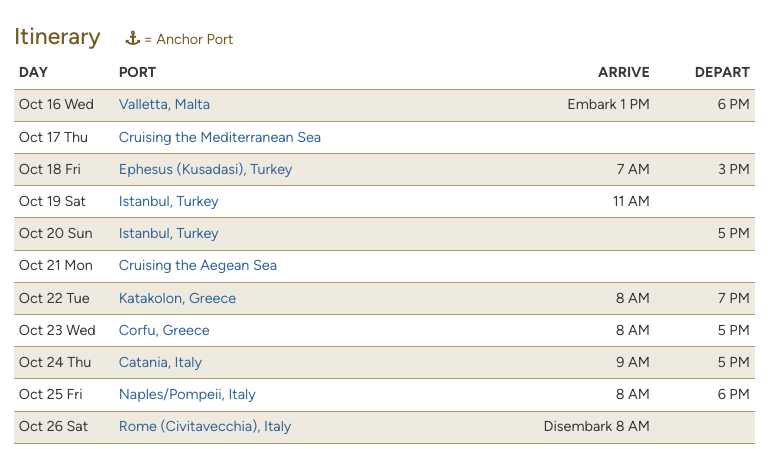Image resolution: width=771 pixels, height=449 pixels.
Task: Open the Rome (Civitavecchia), Italy link
Action: click(205, 426)
